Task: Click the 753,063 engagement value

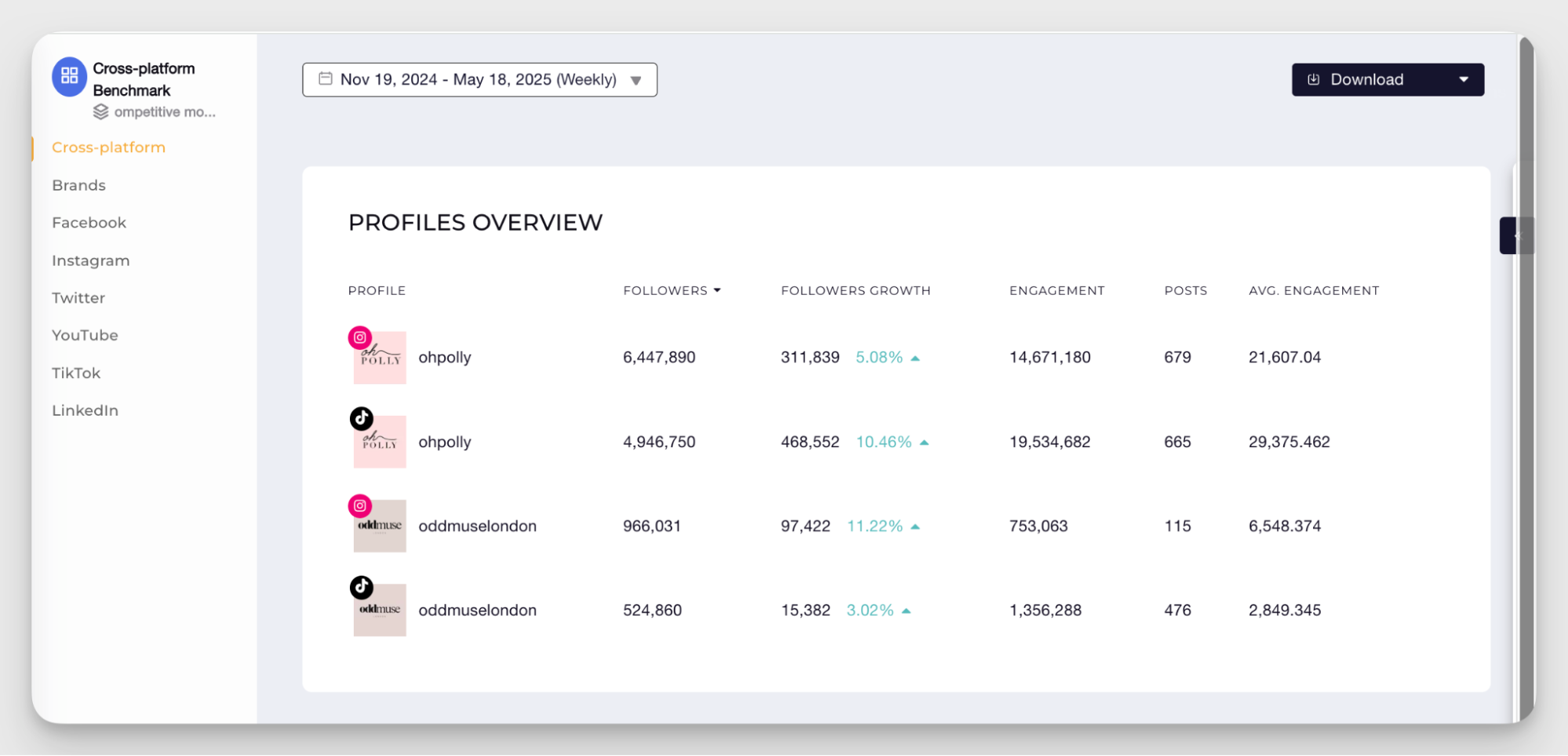Action: 1039,526
